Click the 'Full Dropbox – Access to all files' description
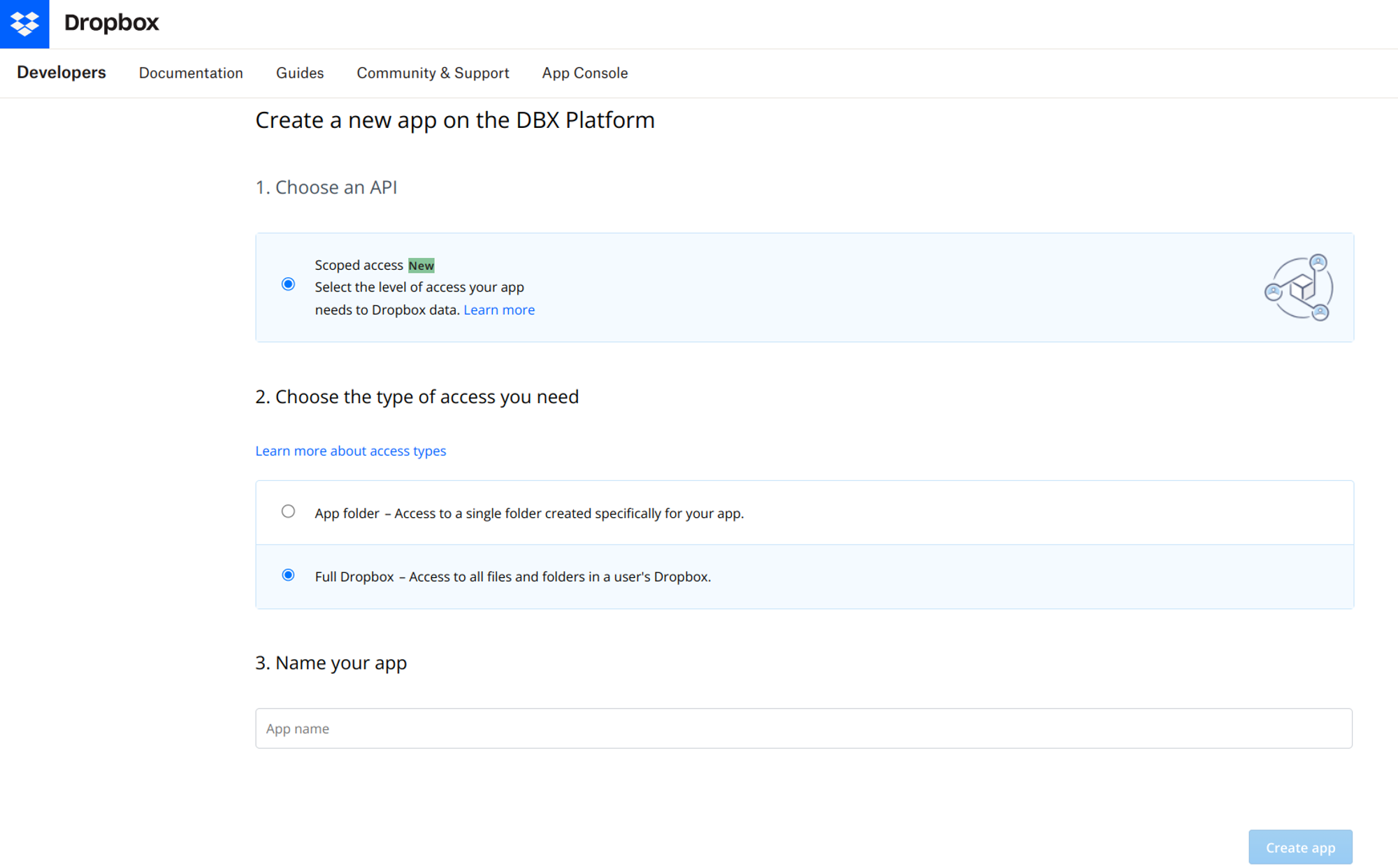The image size is (1398, 868). click(513, 577)
